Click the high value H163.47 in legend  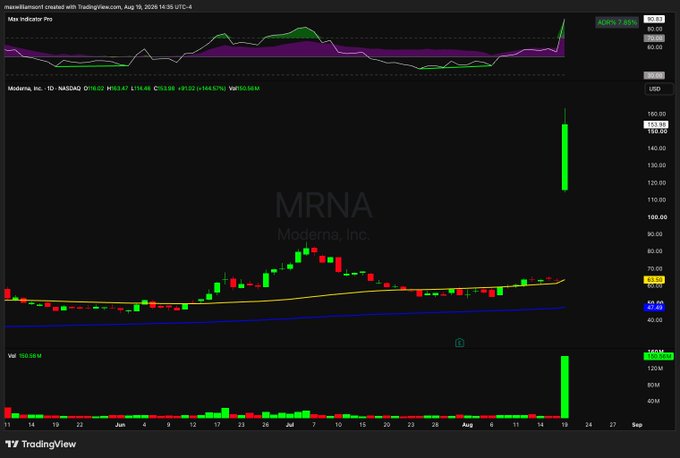pos(118,88)
